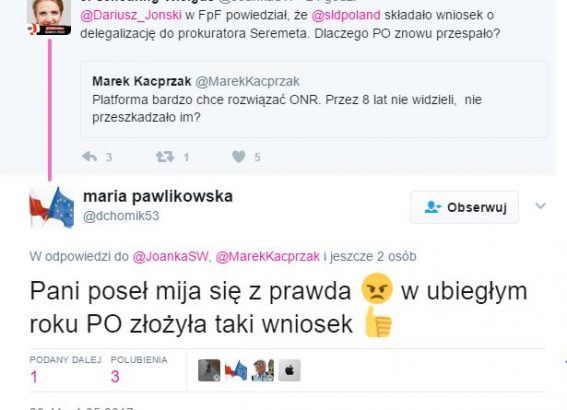Screen dimensions: 567x410
Task: Open the quoted Marek Kacprzak tweet
Action: [x=314, y=99]
